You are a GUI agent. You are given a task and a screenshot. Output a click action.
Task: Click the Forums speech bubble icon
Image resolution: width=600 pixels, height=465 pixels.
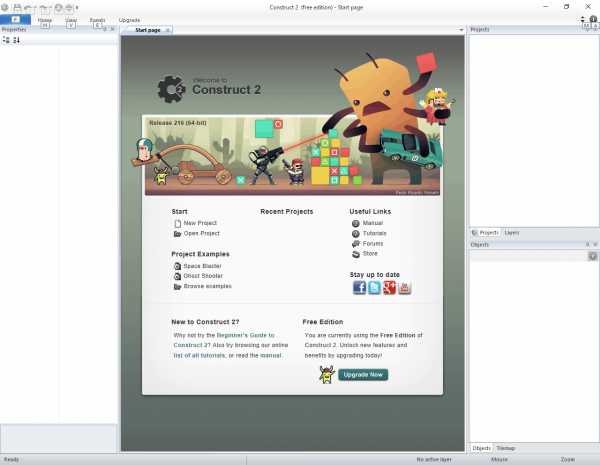356,244
